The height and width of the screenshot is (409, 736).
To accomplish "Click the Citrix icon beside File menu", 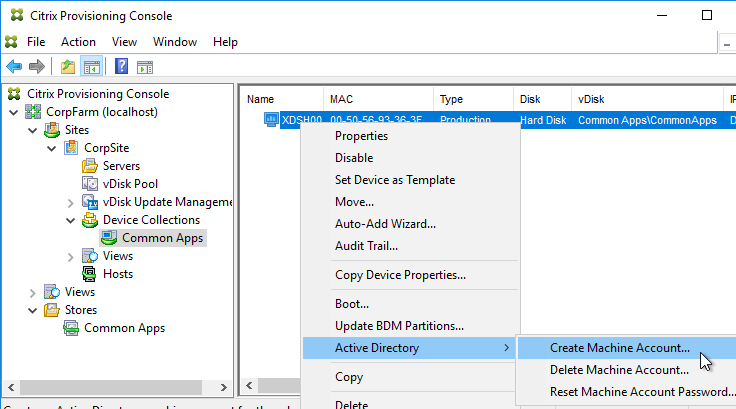I will coord(11,42).
